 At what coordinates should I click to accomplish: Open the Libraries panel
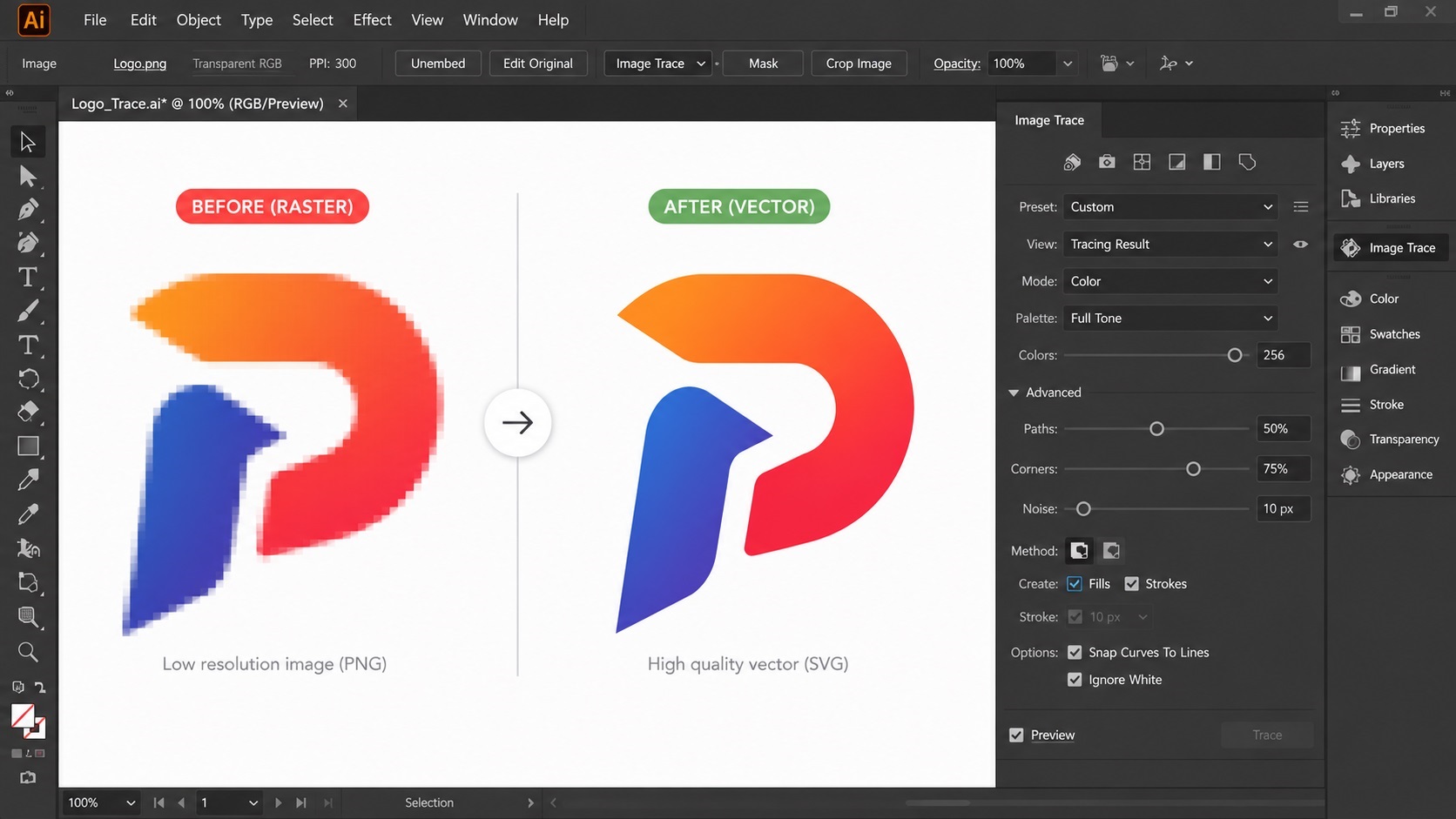pyautogui.click(x=1378, y=198)
